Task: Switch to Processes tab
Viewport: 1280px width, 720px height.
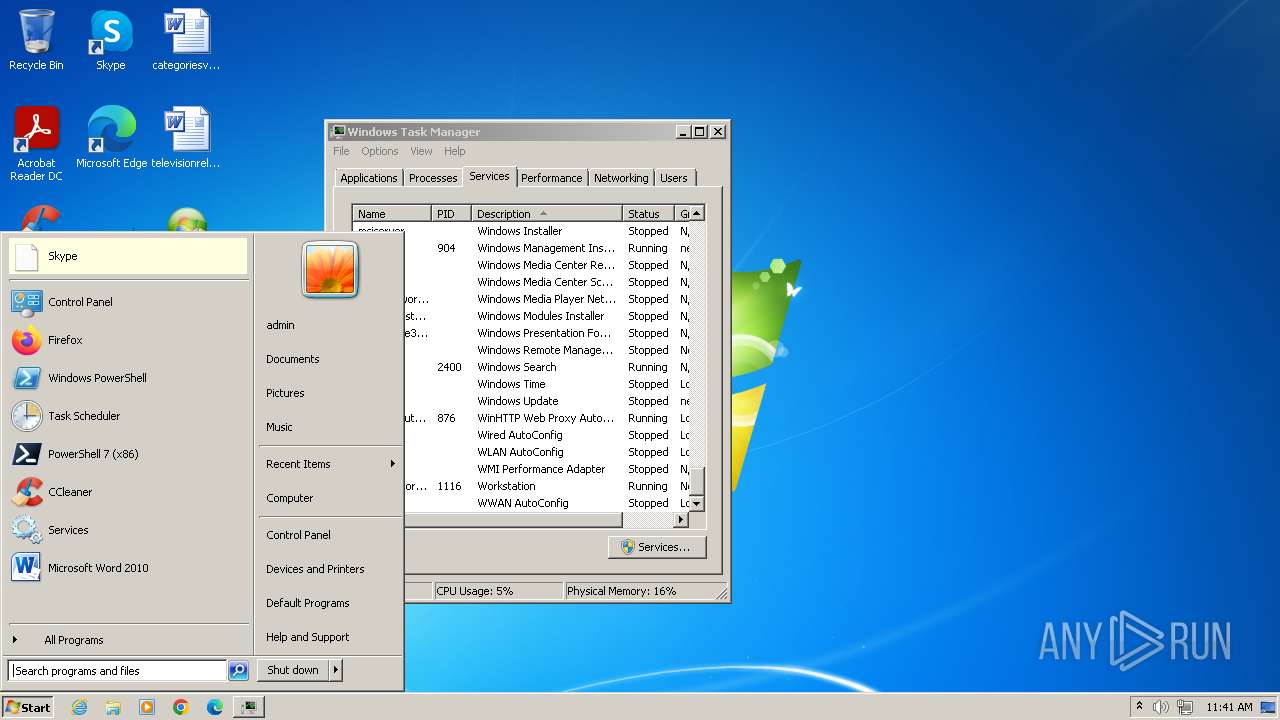Action: [x=433, y=178]
